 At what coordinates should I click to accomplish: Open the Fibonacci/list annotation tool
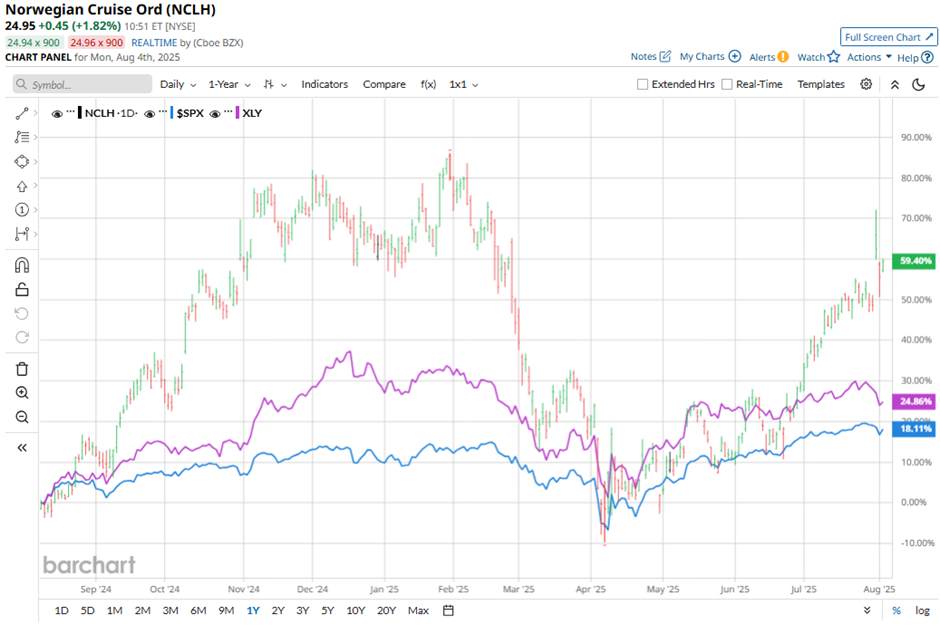22,137
